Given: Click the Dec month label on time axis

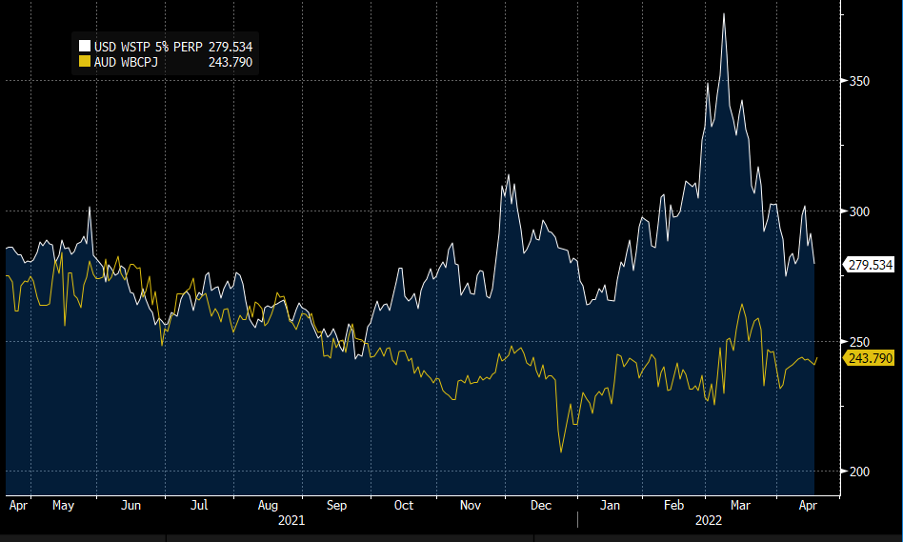Looking at the screenshot, I should tap(539, 505).
